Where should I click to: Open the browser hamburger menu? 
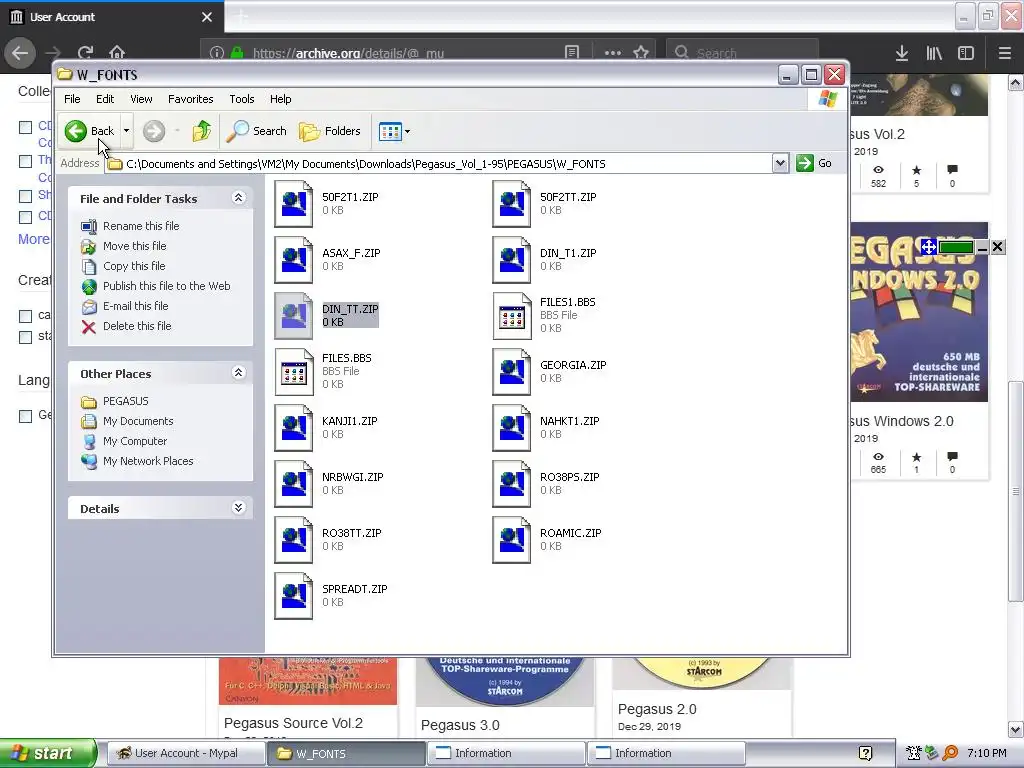pyautogui.click(x=1005, y=53)
